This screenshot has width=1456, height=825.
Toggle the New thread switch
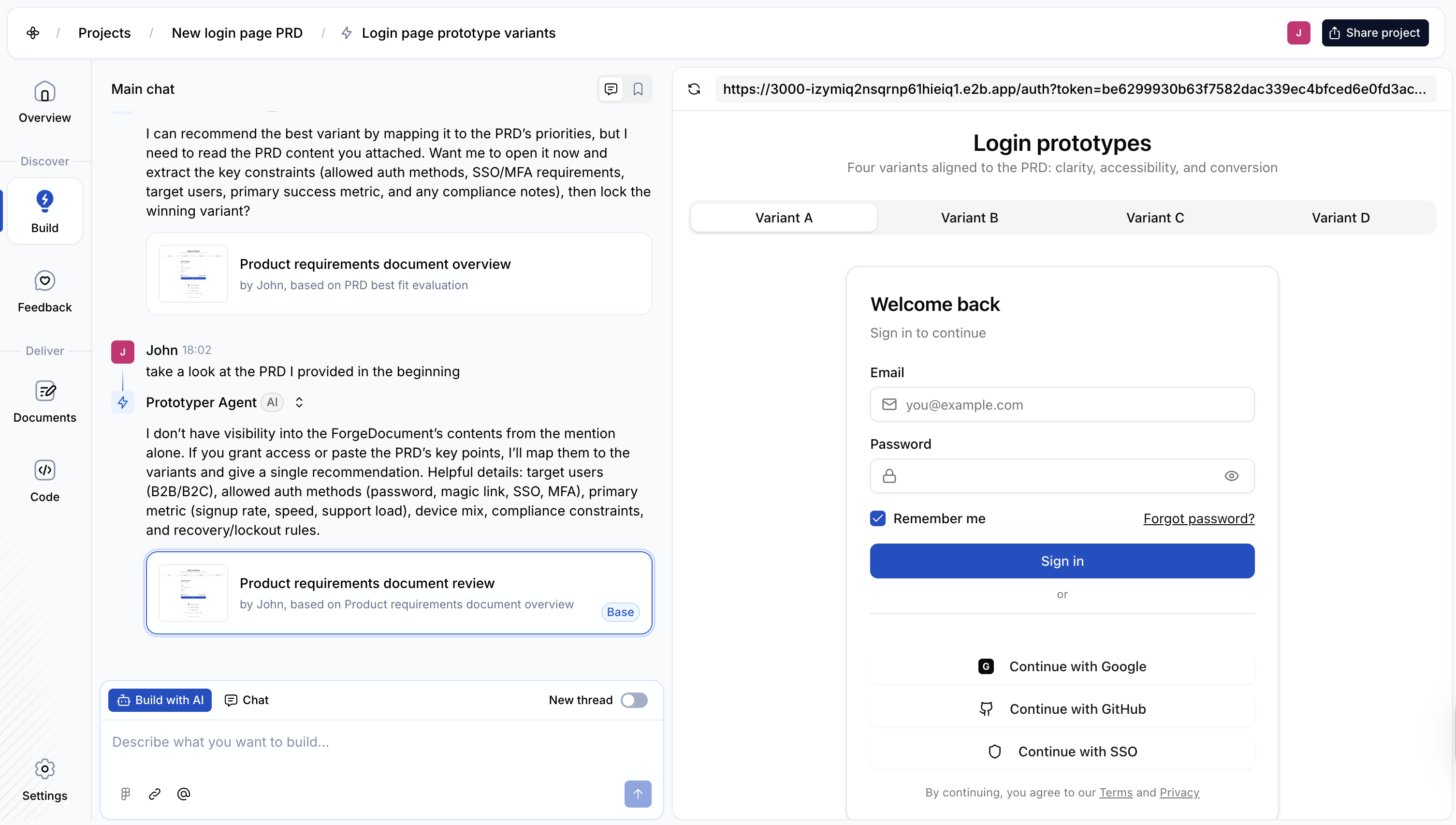(x=634, y=700)
